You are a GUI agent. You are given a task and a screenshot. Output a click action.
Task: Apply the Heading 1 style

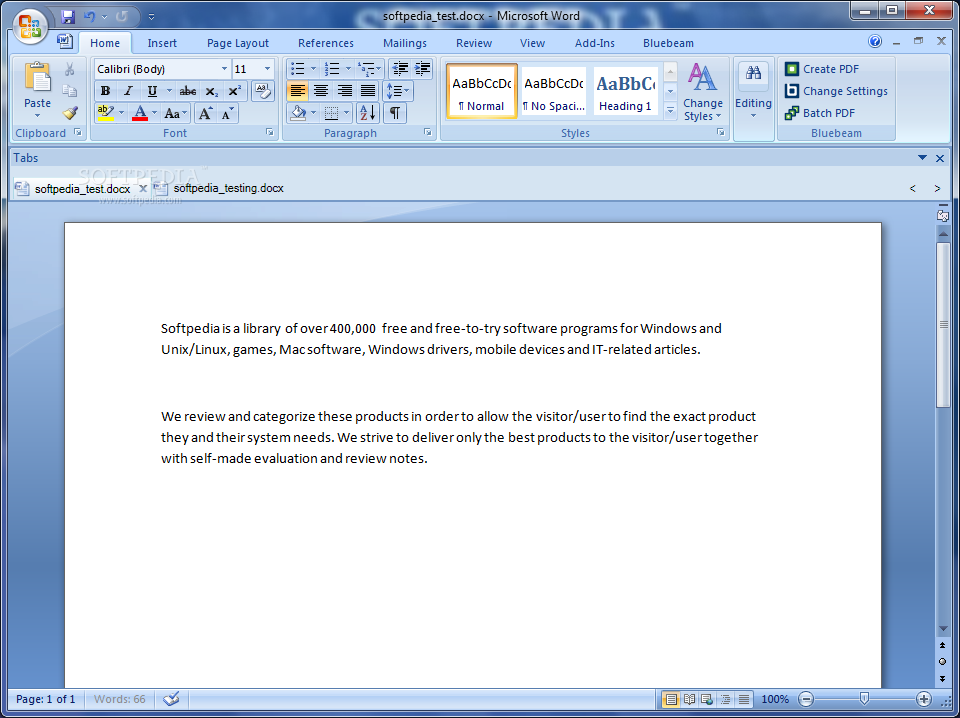pyautogui.click(x=626, y=91)
